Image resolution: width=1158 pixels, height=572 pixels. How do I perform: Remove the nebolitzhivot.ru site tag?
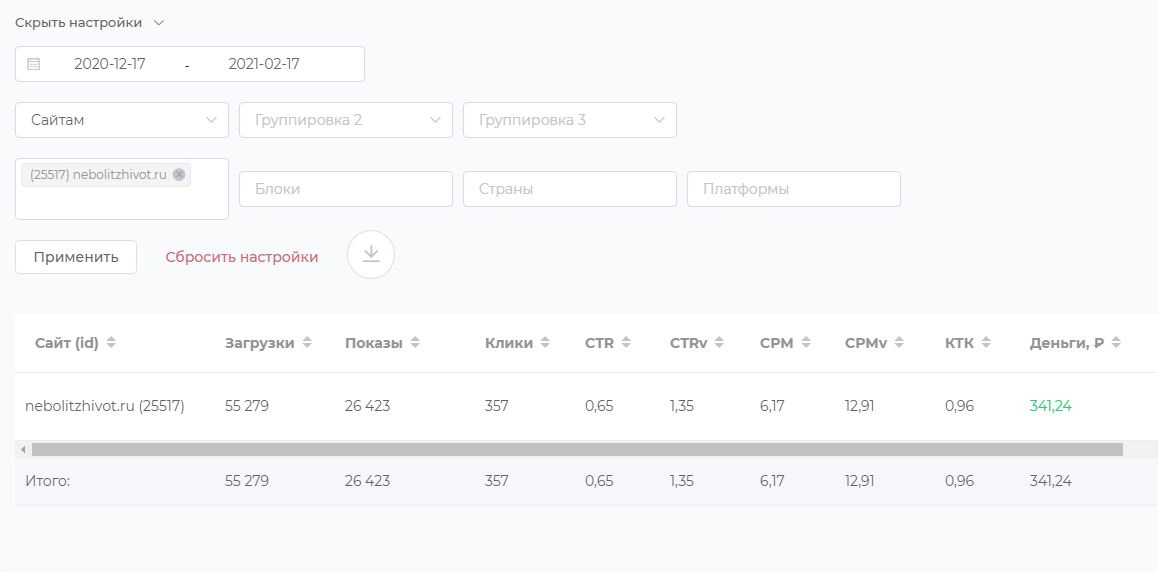tap(179, 175)
